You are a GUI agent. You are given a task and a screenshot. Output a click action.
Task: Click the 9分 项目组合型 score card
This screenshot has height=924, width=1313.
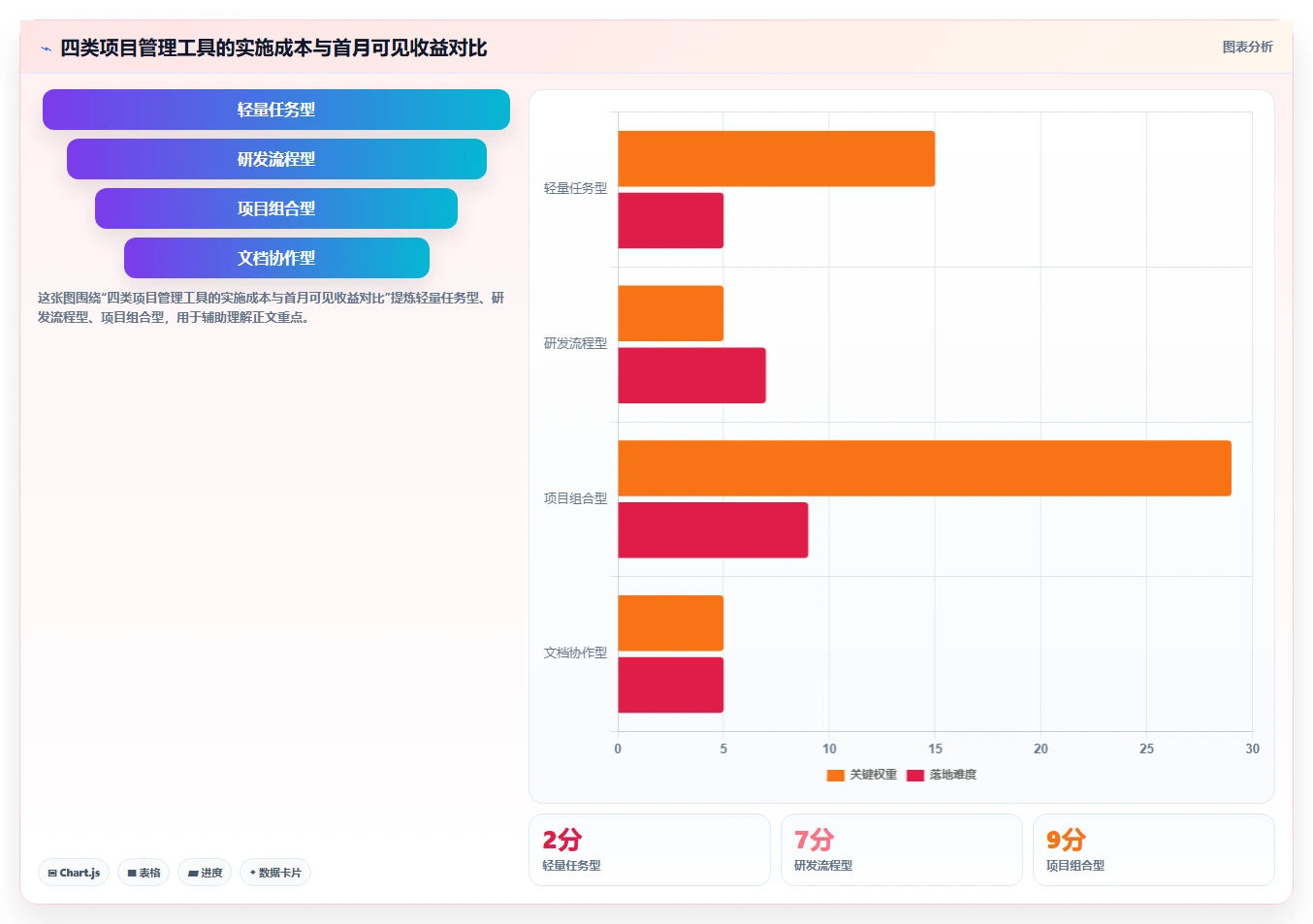[x=1154, y=849]
